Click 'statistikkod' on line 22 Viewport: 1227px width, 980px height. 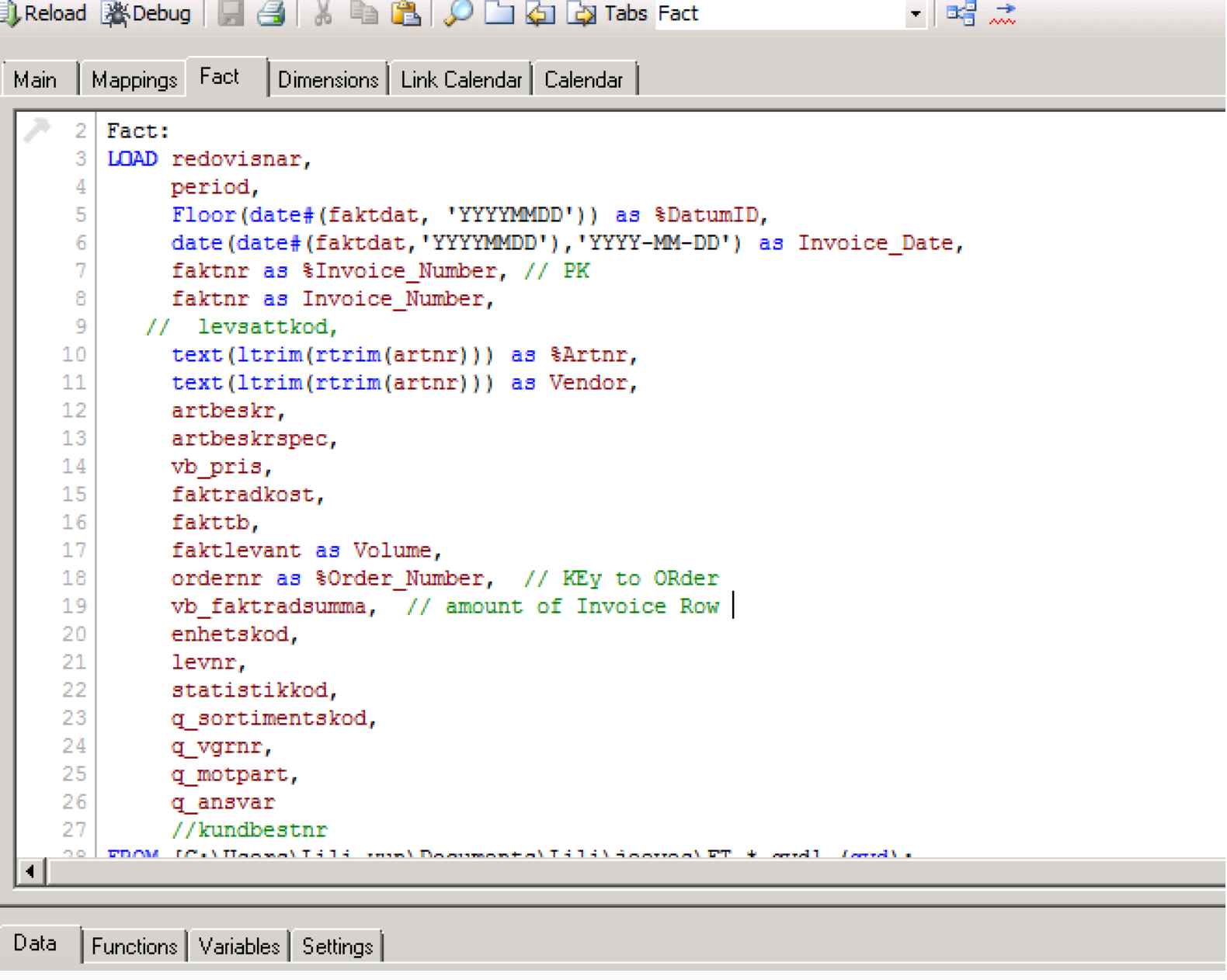pos(249,690)
